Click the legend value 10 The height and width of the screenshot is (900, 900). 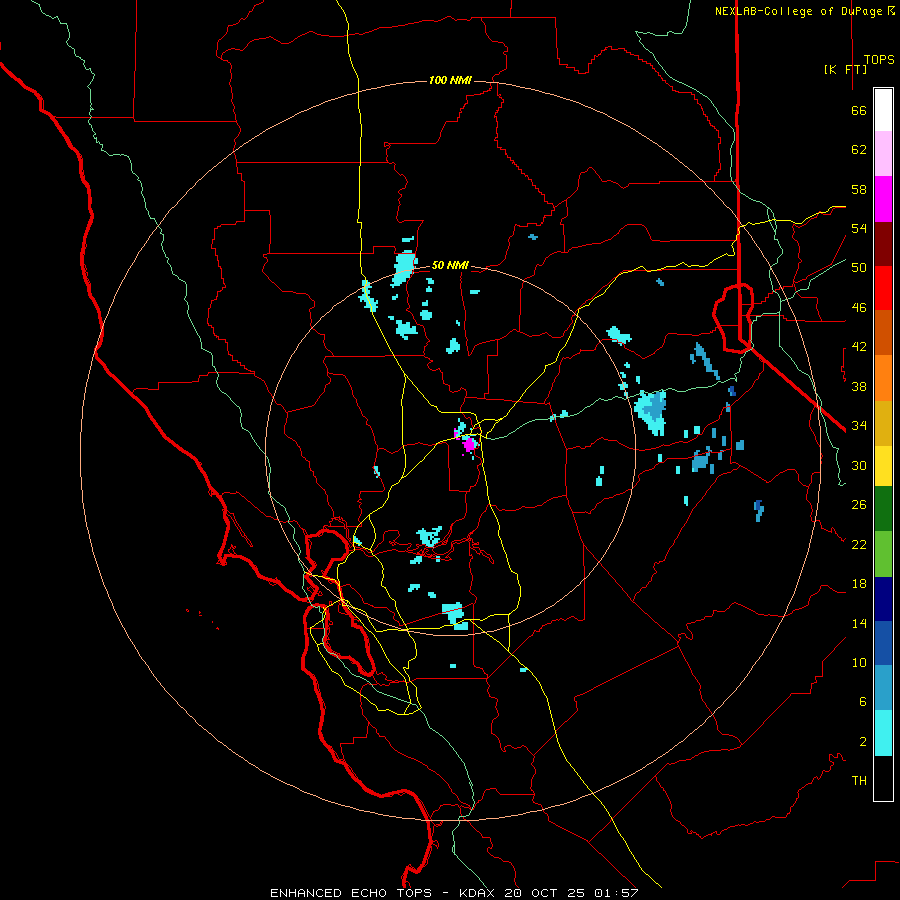coord(859,663)
